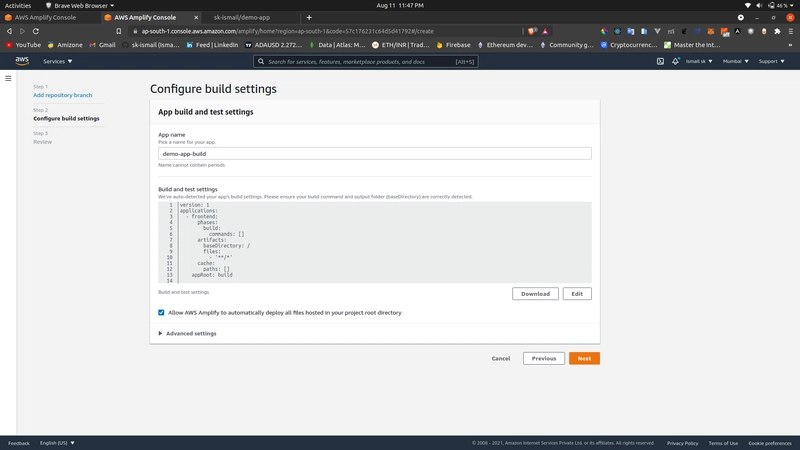This screenshot has width=800, height=450.
Task: Click the bookmark icon in the address bar
Action: click(119, 31)
